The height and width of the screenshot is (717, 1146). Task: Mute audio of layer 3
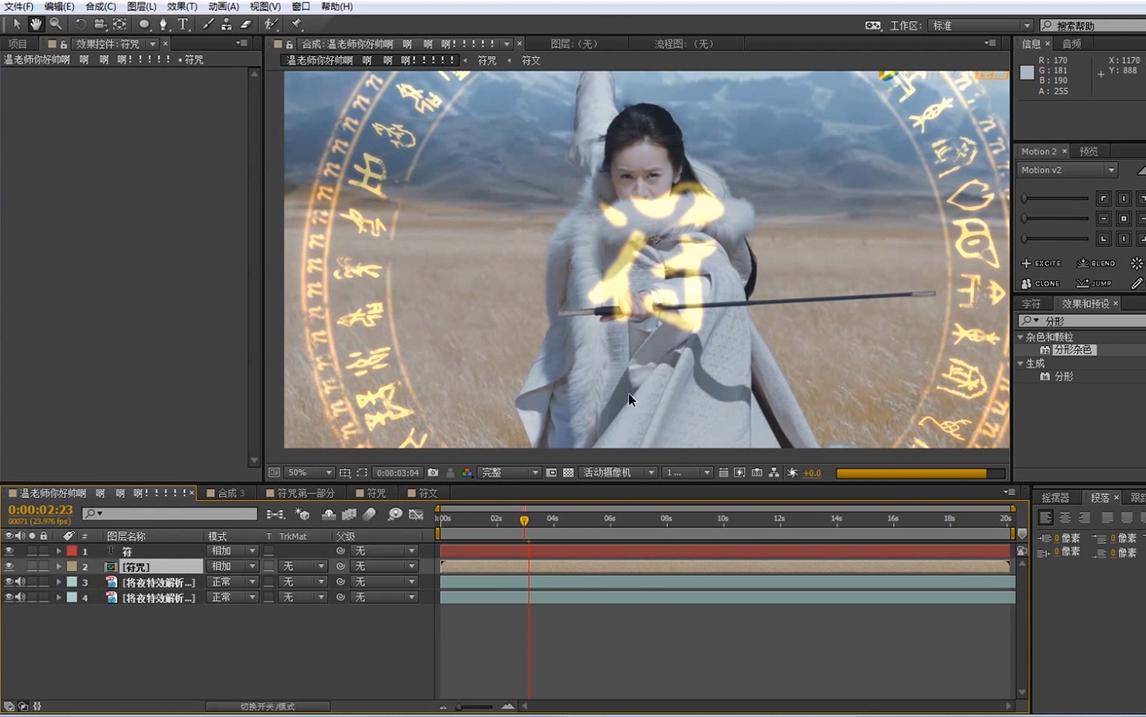coord(20,582)
